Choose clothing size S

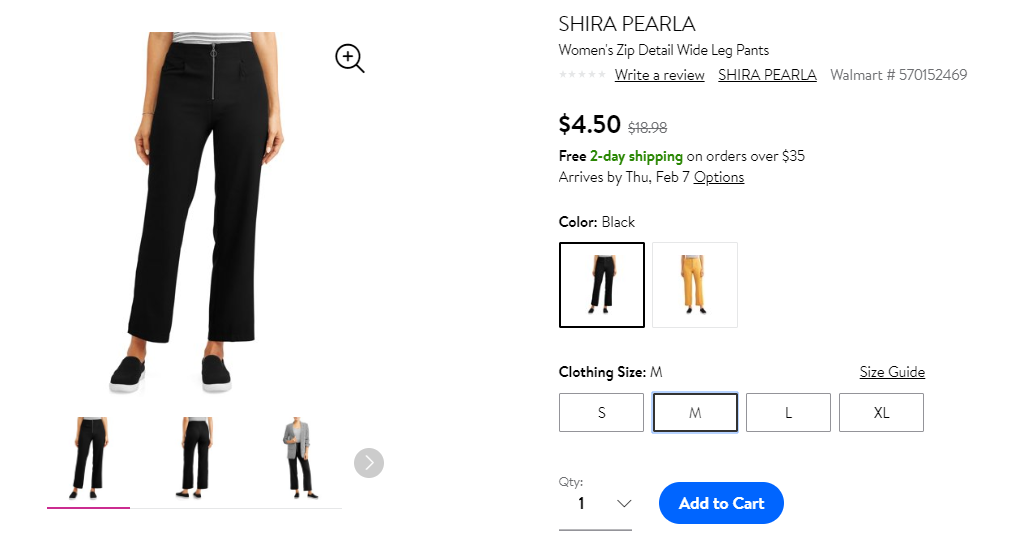pos(601,412)
